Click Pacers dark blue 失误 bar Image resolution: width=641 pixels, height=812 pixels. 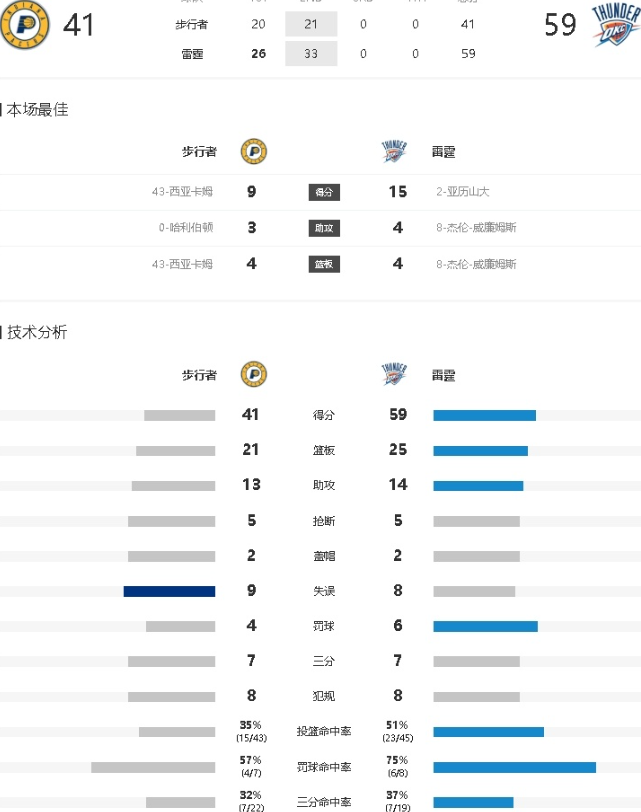[x=169, y=591]
